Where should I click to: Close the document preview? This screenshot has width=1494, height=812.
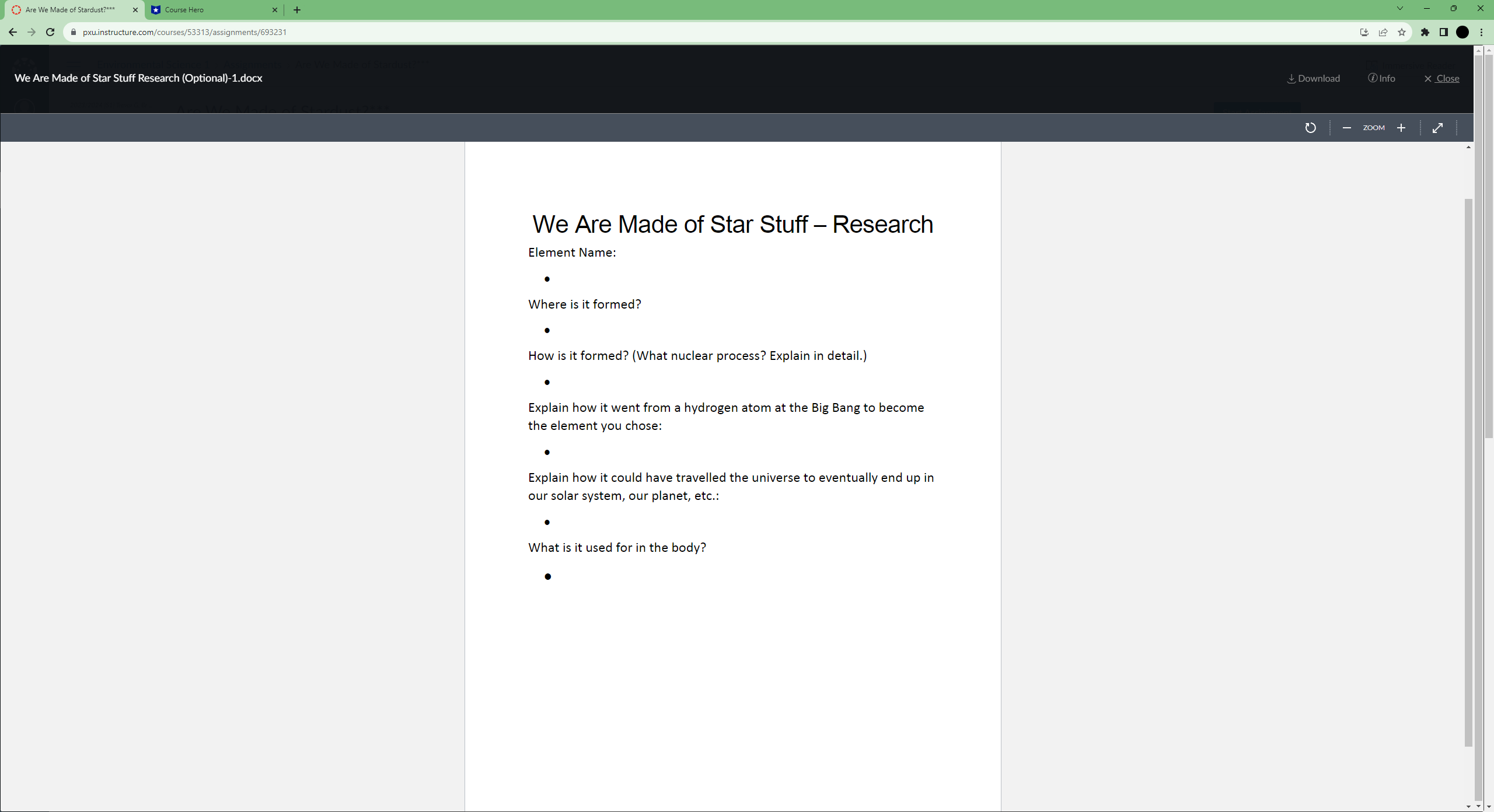click(x=1441, y=78)
